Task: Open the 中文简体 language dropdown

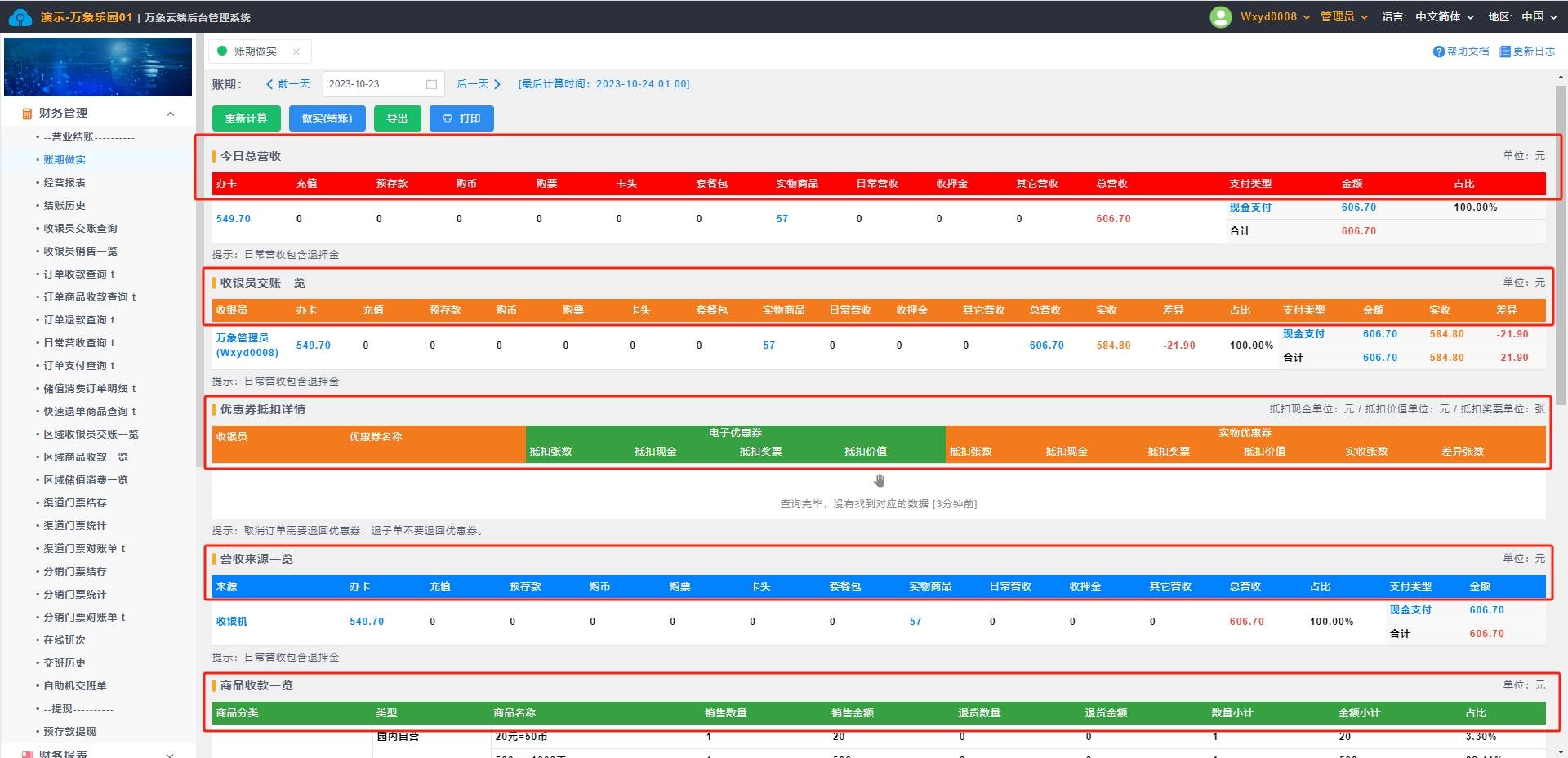Action: coord(1444,17)
